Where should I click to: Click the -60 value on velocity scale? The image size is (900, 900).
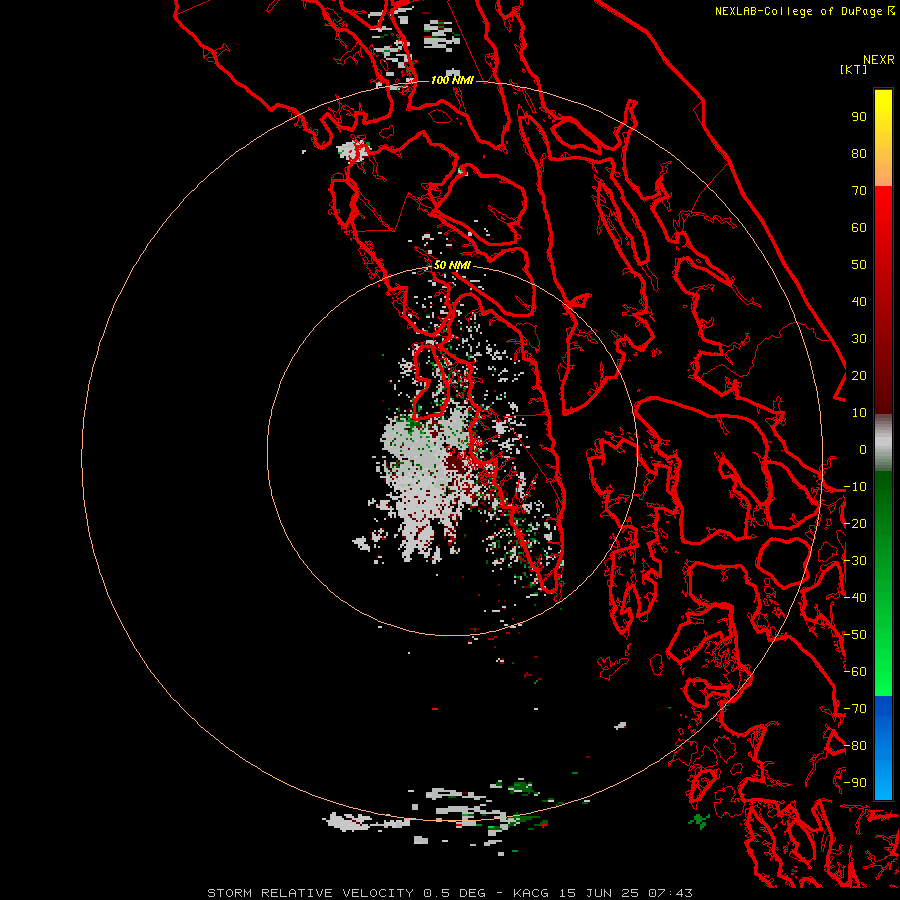(x=855, y=672)
